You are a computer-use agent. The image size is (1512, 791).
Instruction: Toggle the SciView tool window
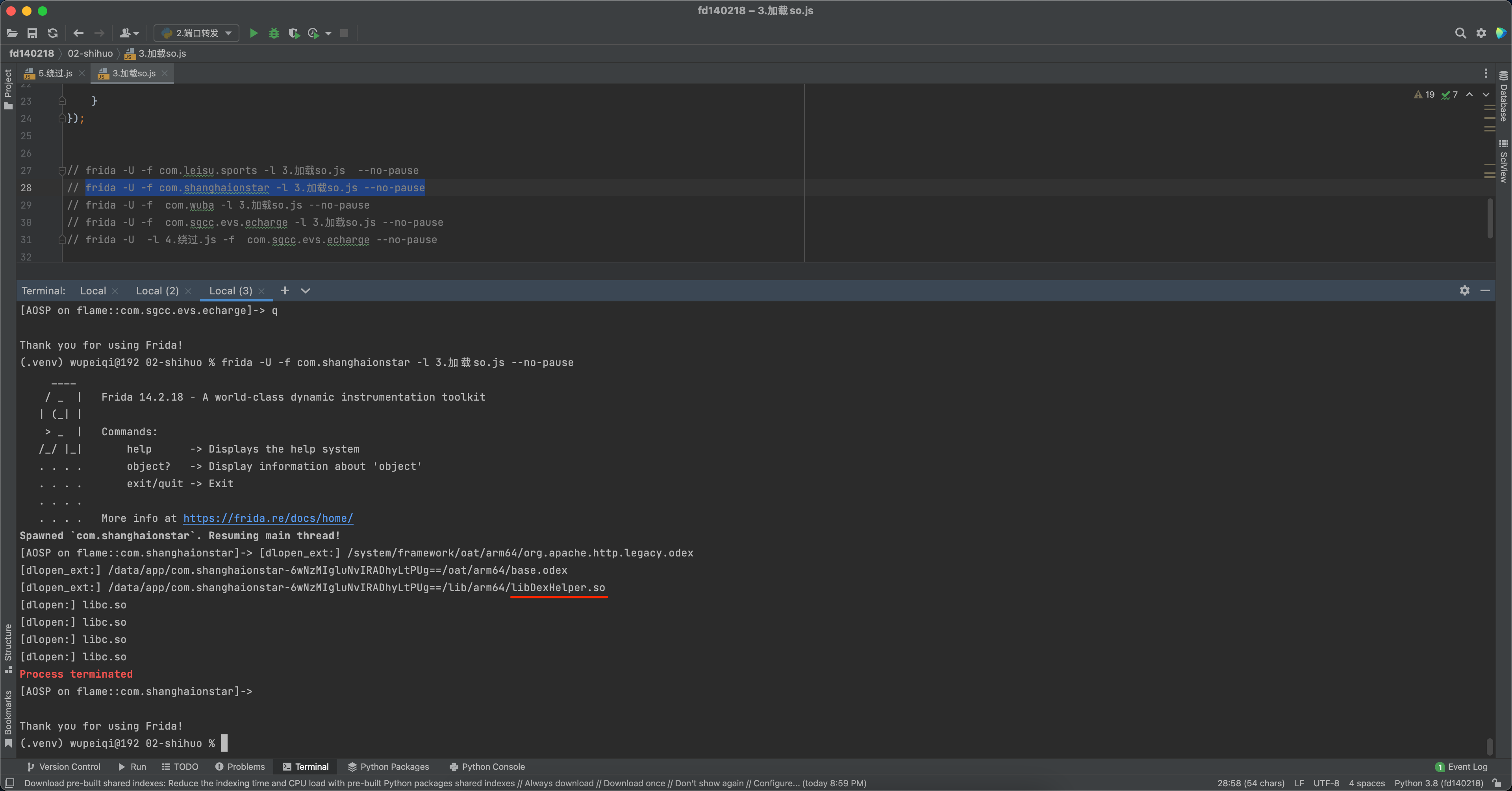pyautogui.click(x=1503, y=161)
